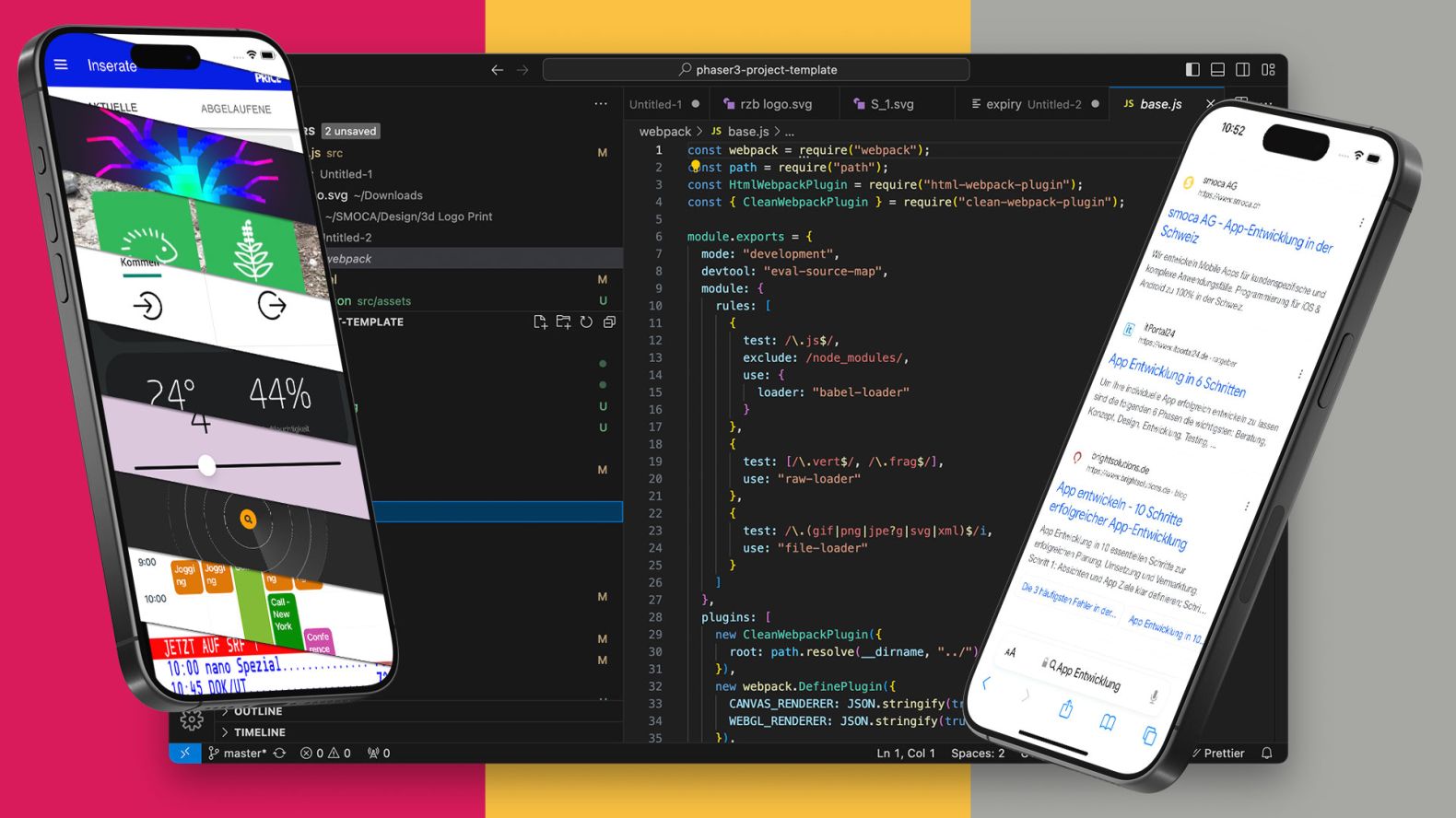
Task: Expand the Timeline section
Action: coord(259,732)
